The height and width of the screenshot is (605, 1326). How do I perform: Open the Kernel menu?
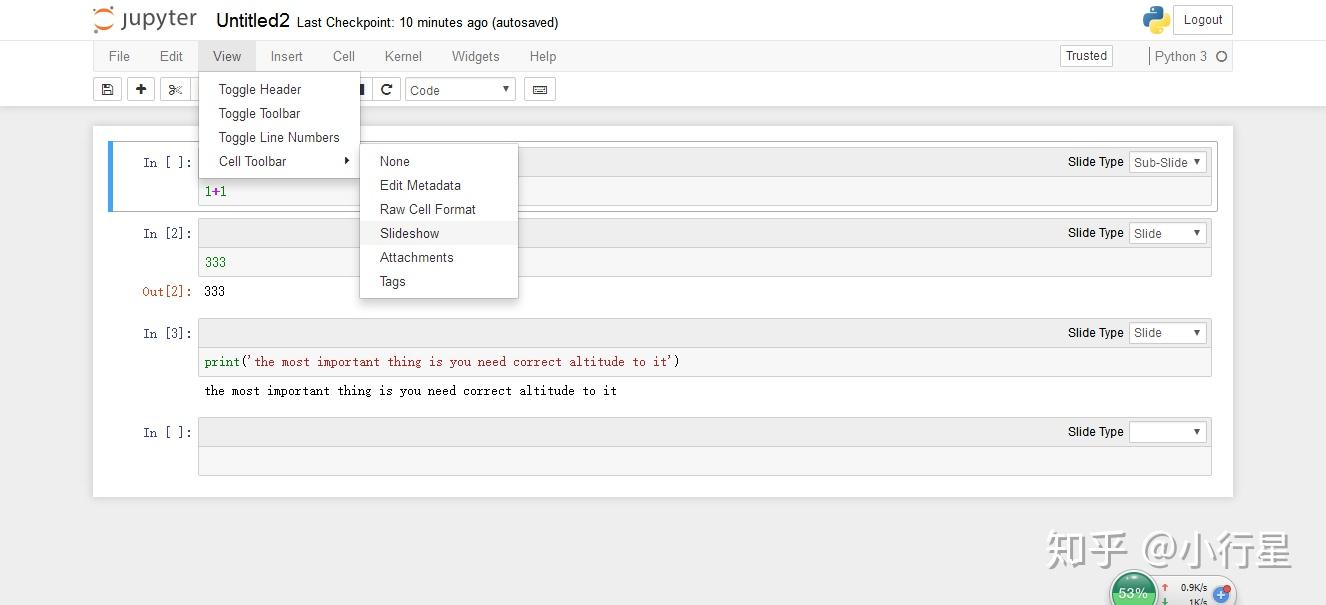pyautogui.click(x=403, y=56)
